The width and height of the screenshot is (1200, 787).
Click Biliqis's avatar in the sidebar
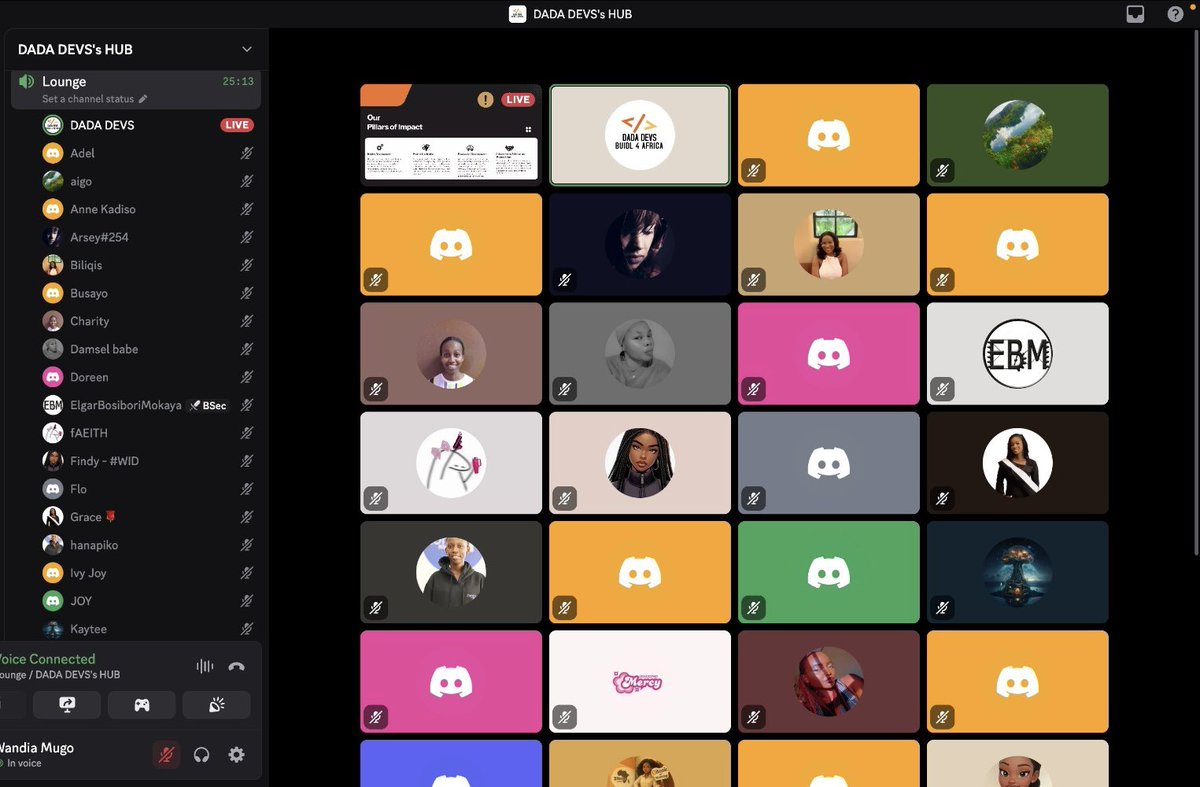[53, 265]
